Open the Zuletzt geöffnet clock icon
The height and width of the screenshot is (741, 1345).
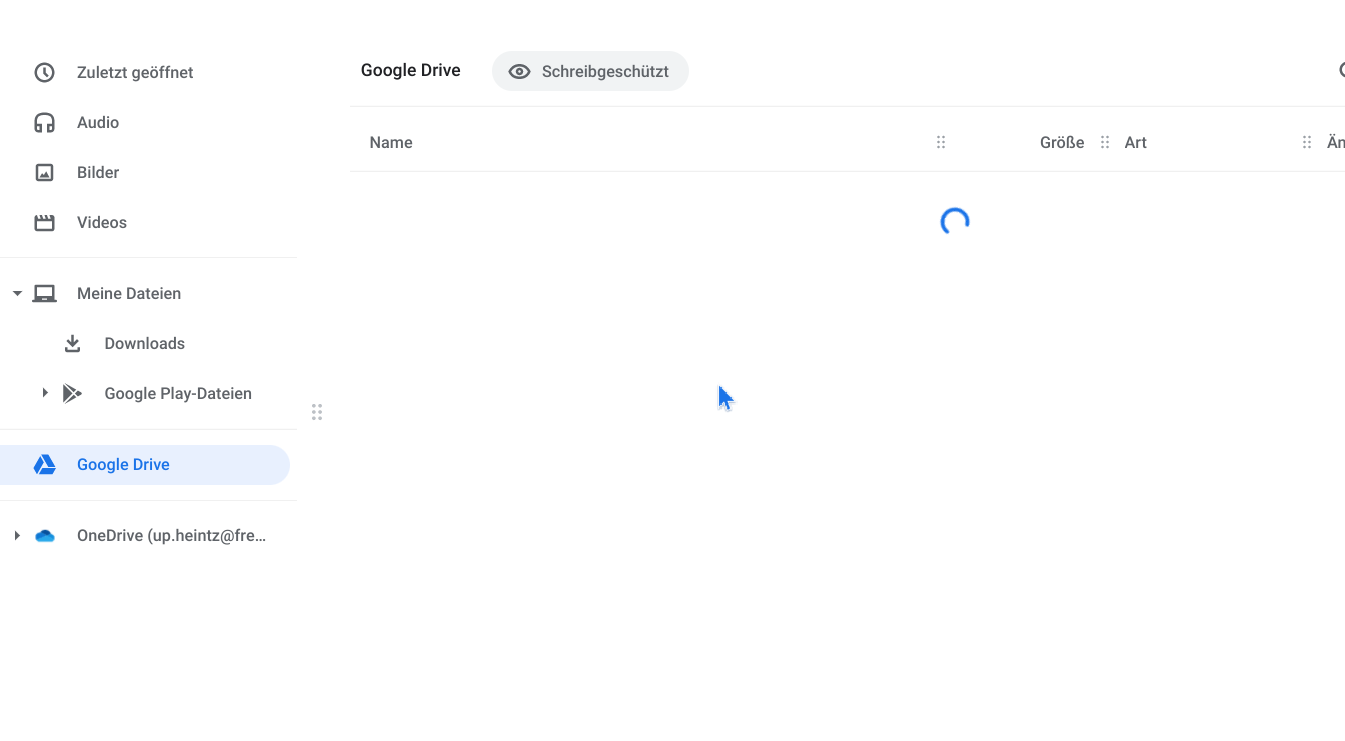[44, 72]
